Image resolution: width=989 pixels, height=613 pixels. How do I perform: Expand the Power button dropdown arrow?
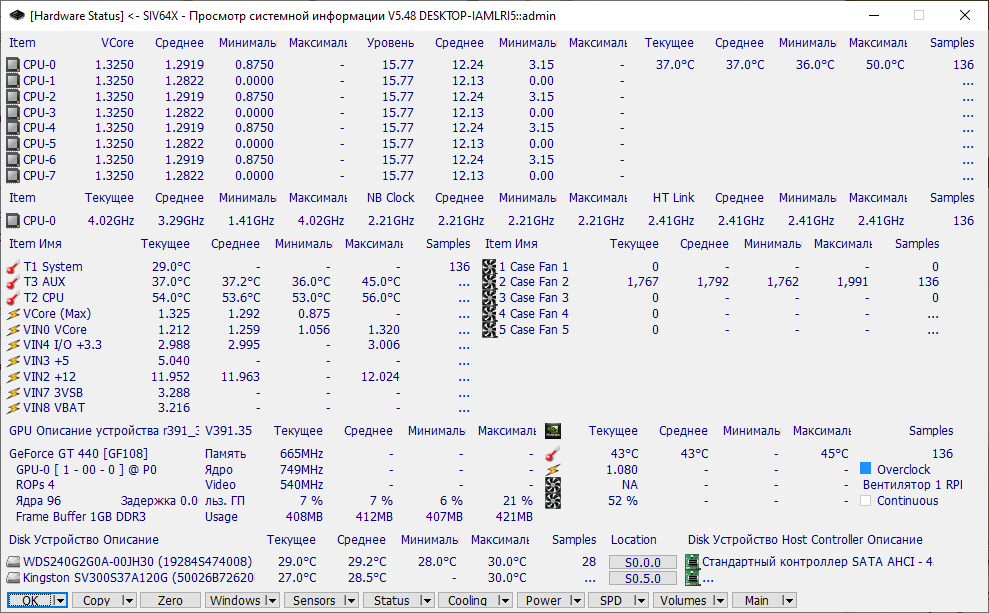(x=576, y=600)
